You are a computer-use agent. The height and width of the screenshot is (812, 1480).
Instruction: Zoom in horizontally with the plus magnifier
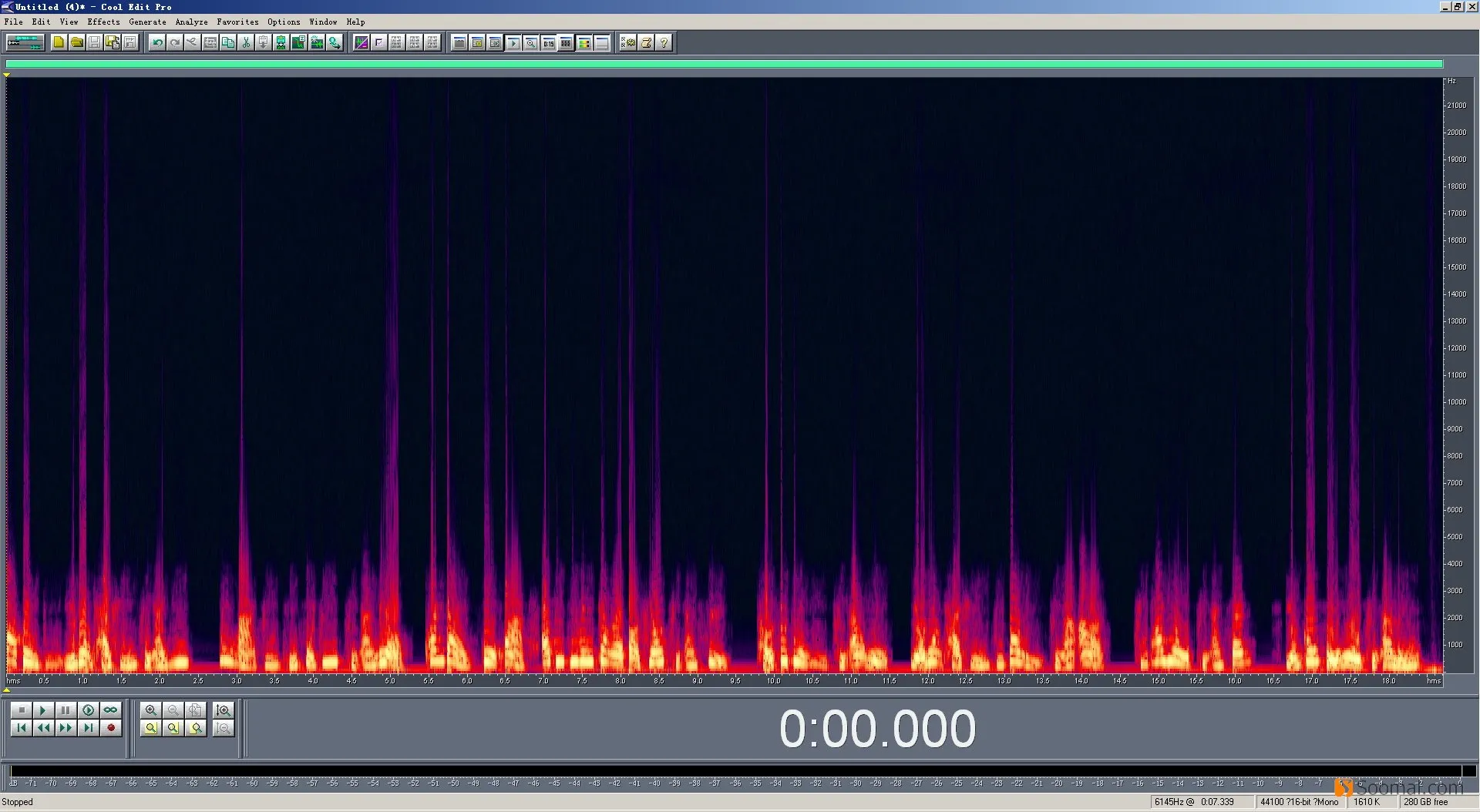coord(151,710)
